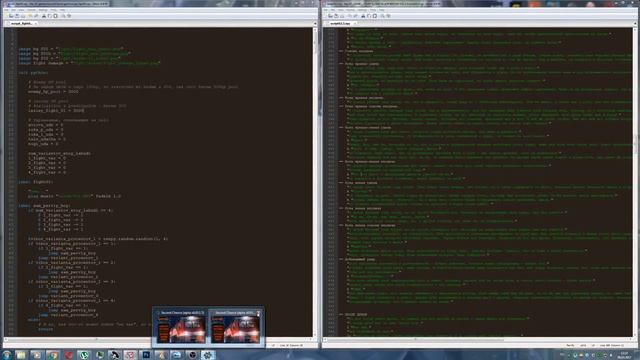
Task: Close the second Second Chance preview thumbnail
Action: [258, 313]
